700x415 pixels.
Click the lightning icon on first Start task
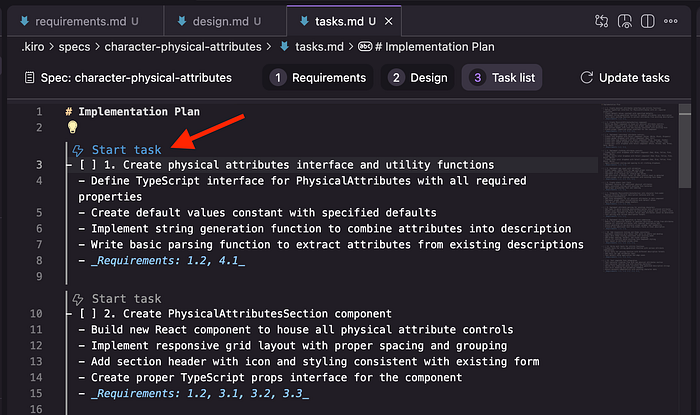[x=78, y=150]
